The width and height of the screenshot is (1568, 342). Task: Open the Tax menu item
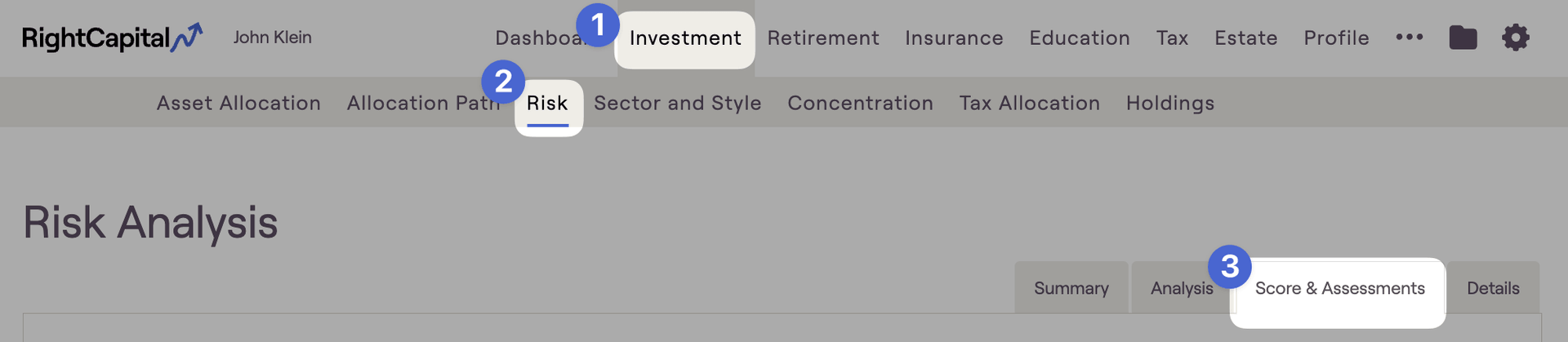1172,38
